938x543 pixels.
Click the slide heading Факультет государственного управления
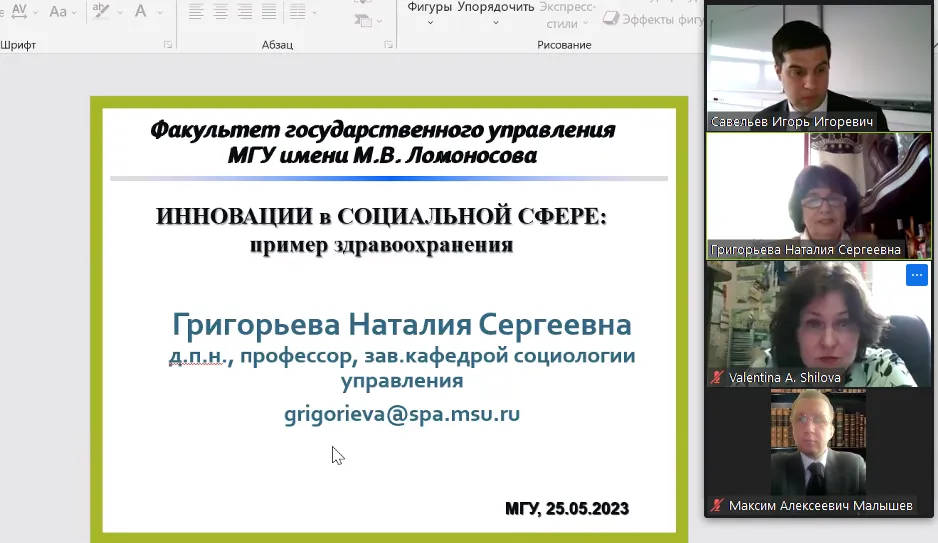[x=383, y=130]
